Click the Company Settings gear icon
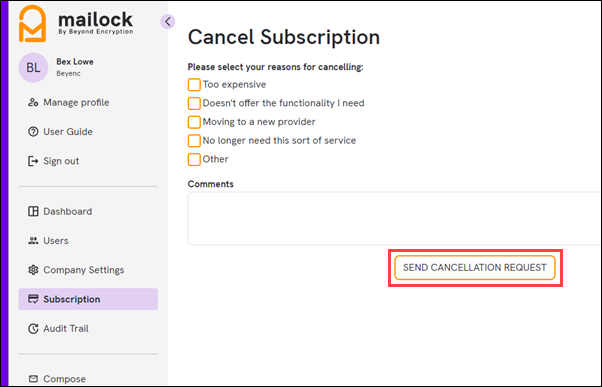 [x=33, y=270]
